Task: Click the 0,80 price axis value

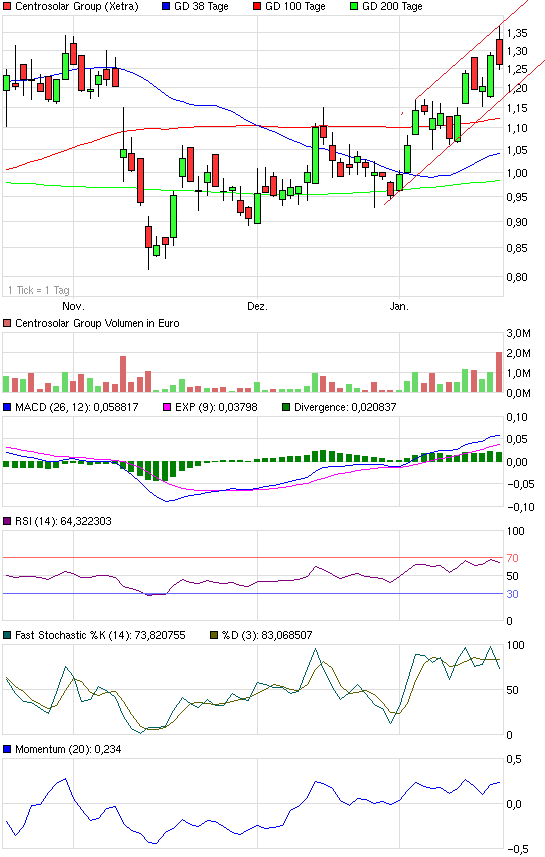Action: [x=517, y=277]
